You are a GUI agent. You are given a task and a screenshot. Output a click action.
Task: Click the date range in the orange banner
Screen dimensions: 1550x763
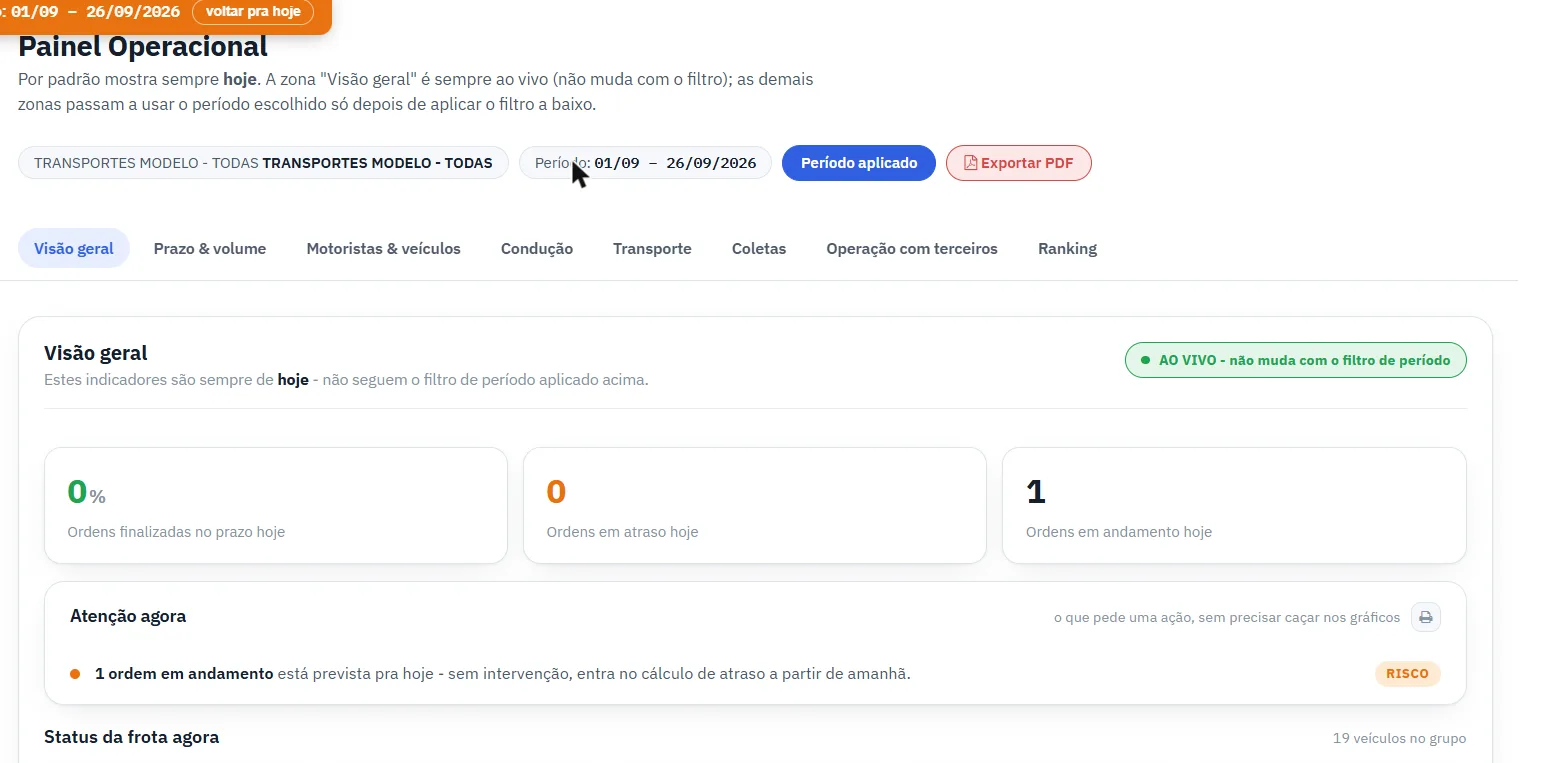[95, 12]
